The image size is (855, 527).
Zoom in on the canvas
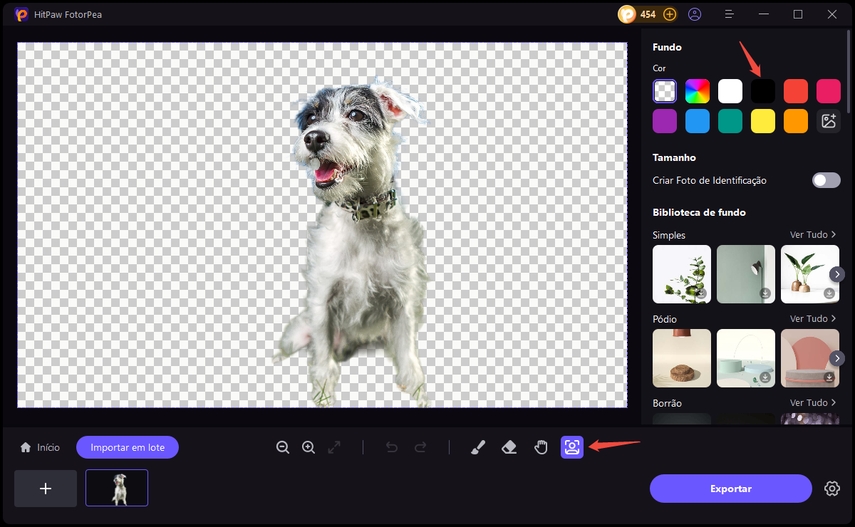(x=308, y=447)
